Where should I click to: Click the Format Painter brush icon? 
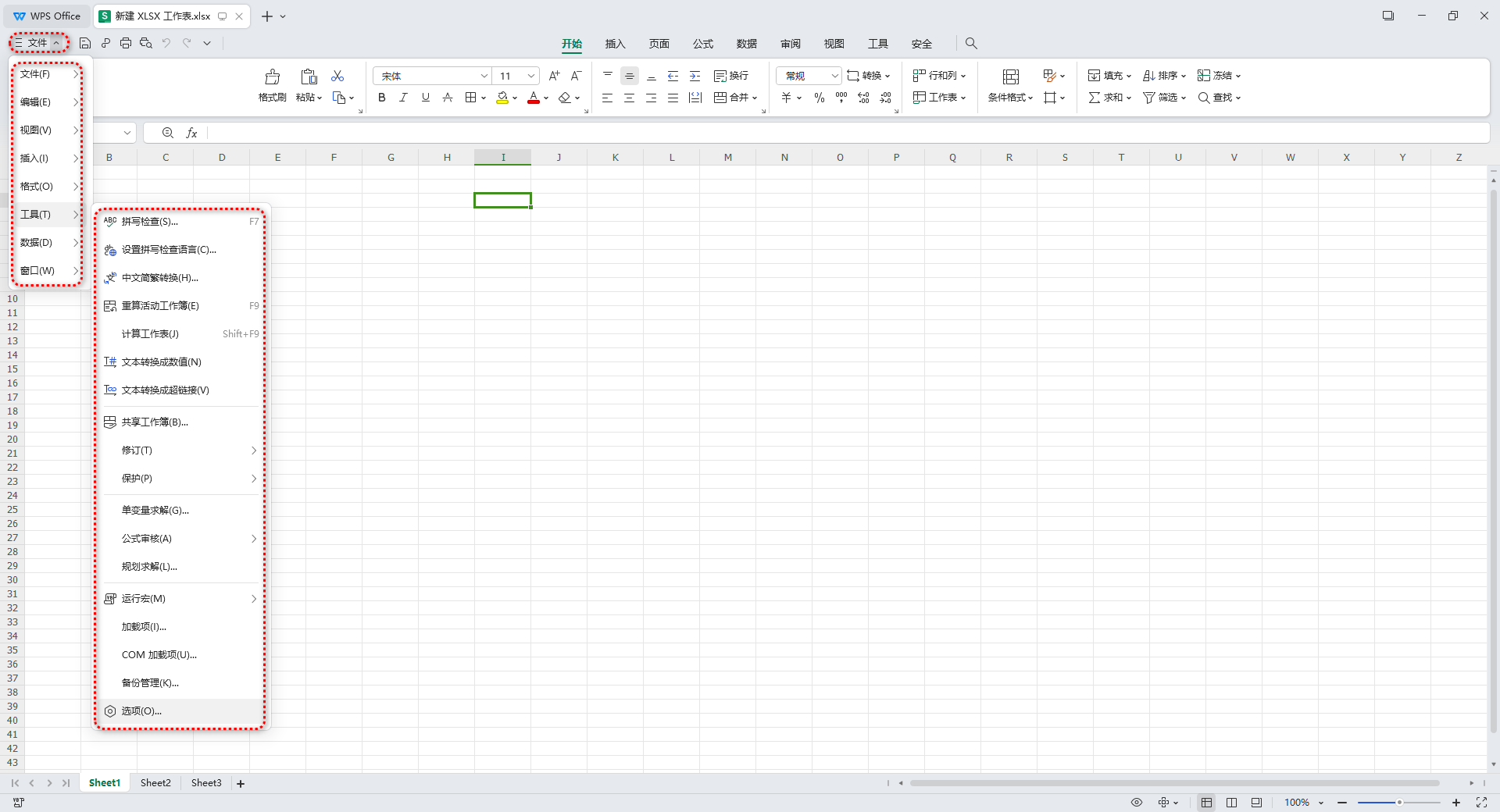(x=272, y=77)
